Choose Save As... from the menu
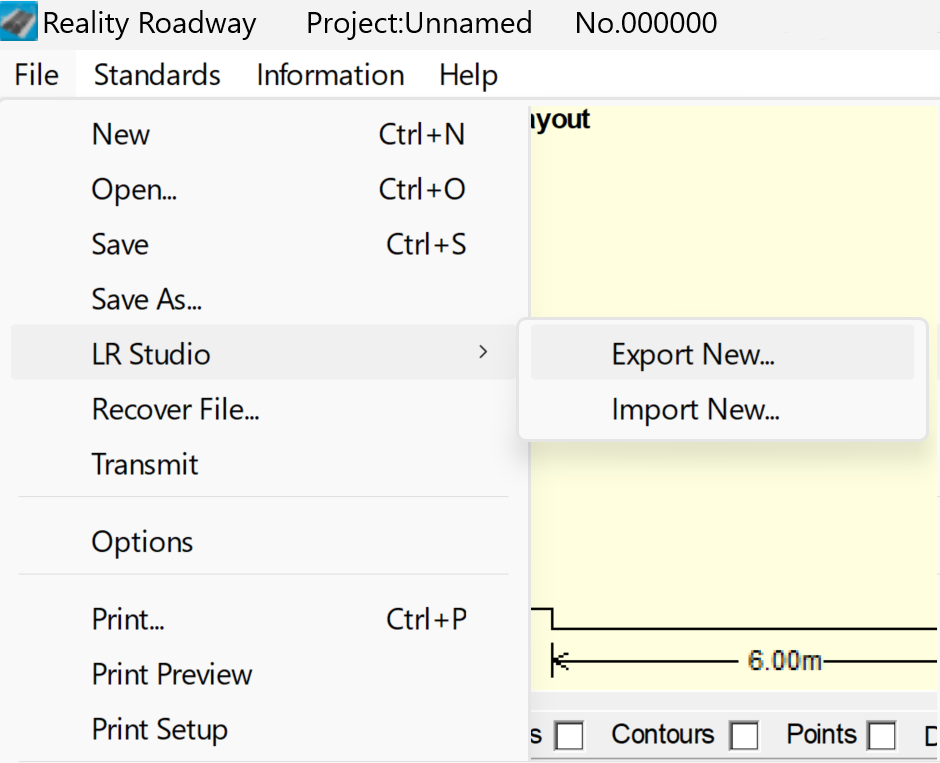Image resolution: width=940 pixels, height=763 pixels. [x=147, y=299]
